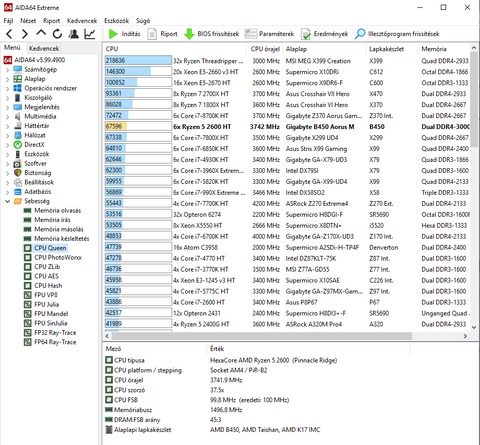The width and height of the screenshot is (480, 445).
Task: Select the Szoftver icon in tree
Action: (18, 163)
